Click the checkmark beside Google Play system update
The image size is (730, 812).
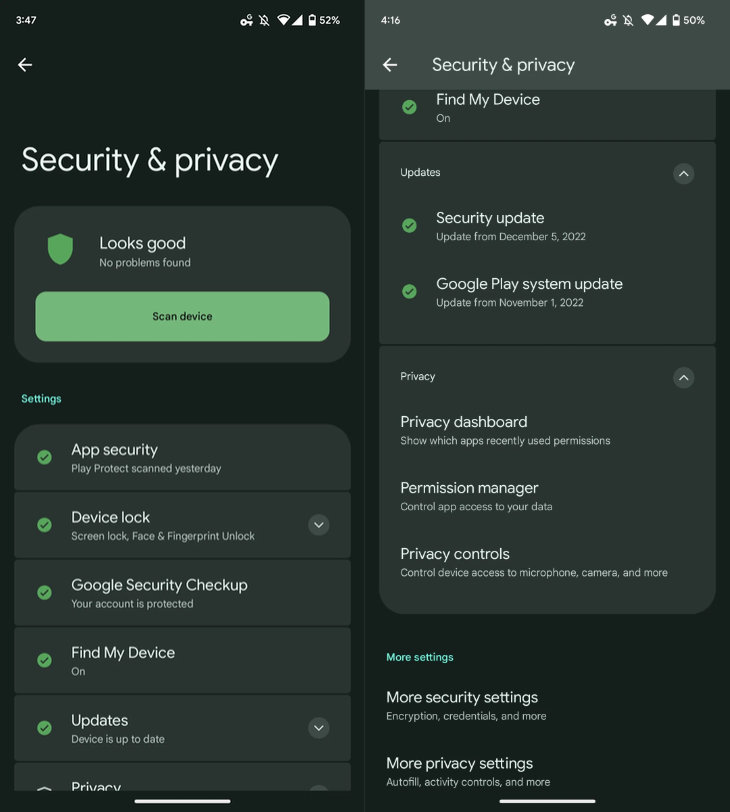[x=410, y=291]
